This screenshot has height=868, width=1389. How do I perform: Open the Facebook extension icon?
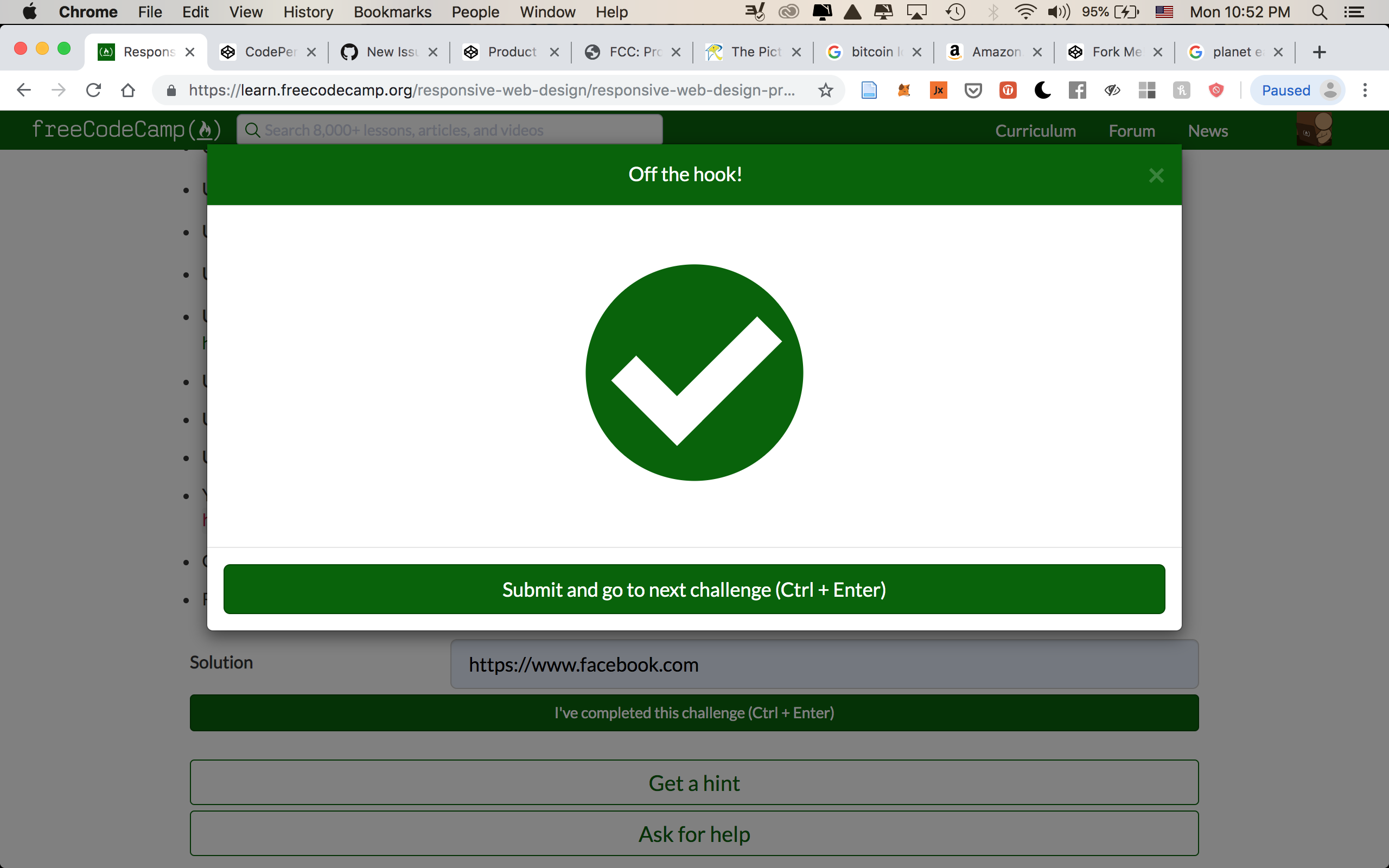pyautogui.click(x=1078, y=90)
